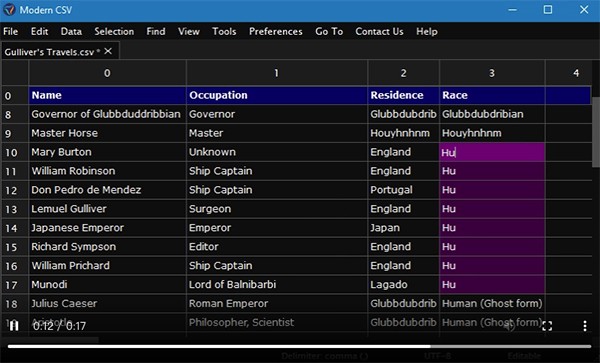This screenshot has height=363, width=600.
Task: Open the video more options menu
Action: point(585,326)
